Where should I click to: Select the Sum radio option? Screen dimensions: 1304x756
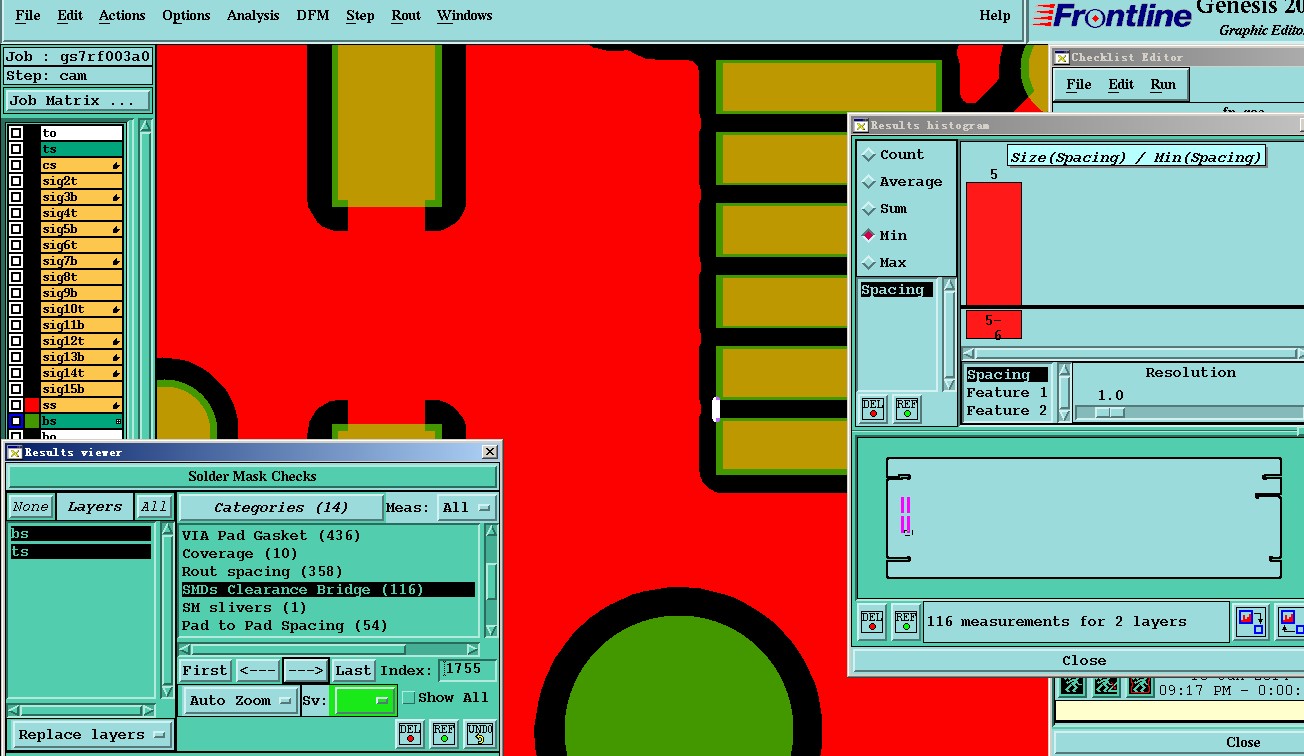click(x=869, y=209)
